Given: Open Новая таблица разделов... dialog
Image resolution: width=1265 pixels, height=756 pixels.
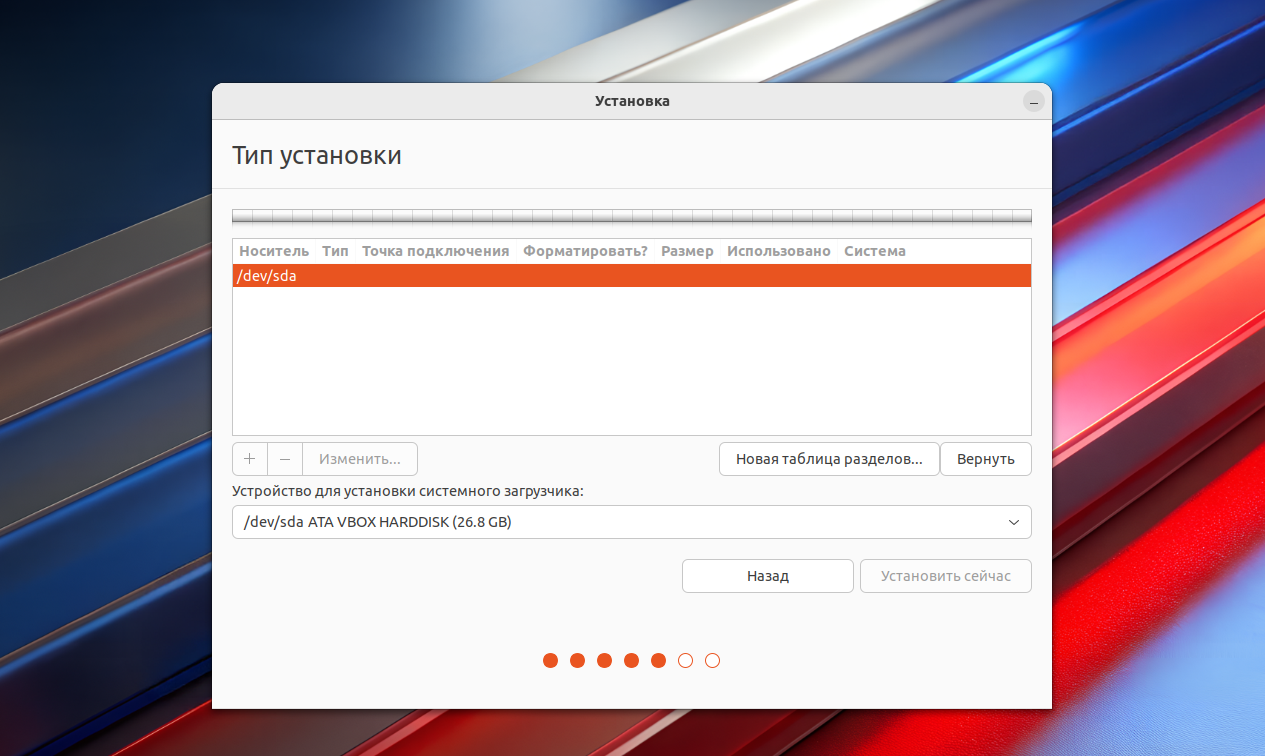Looking at the screenshot, I should click(x=829, y=459).
